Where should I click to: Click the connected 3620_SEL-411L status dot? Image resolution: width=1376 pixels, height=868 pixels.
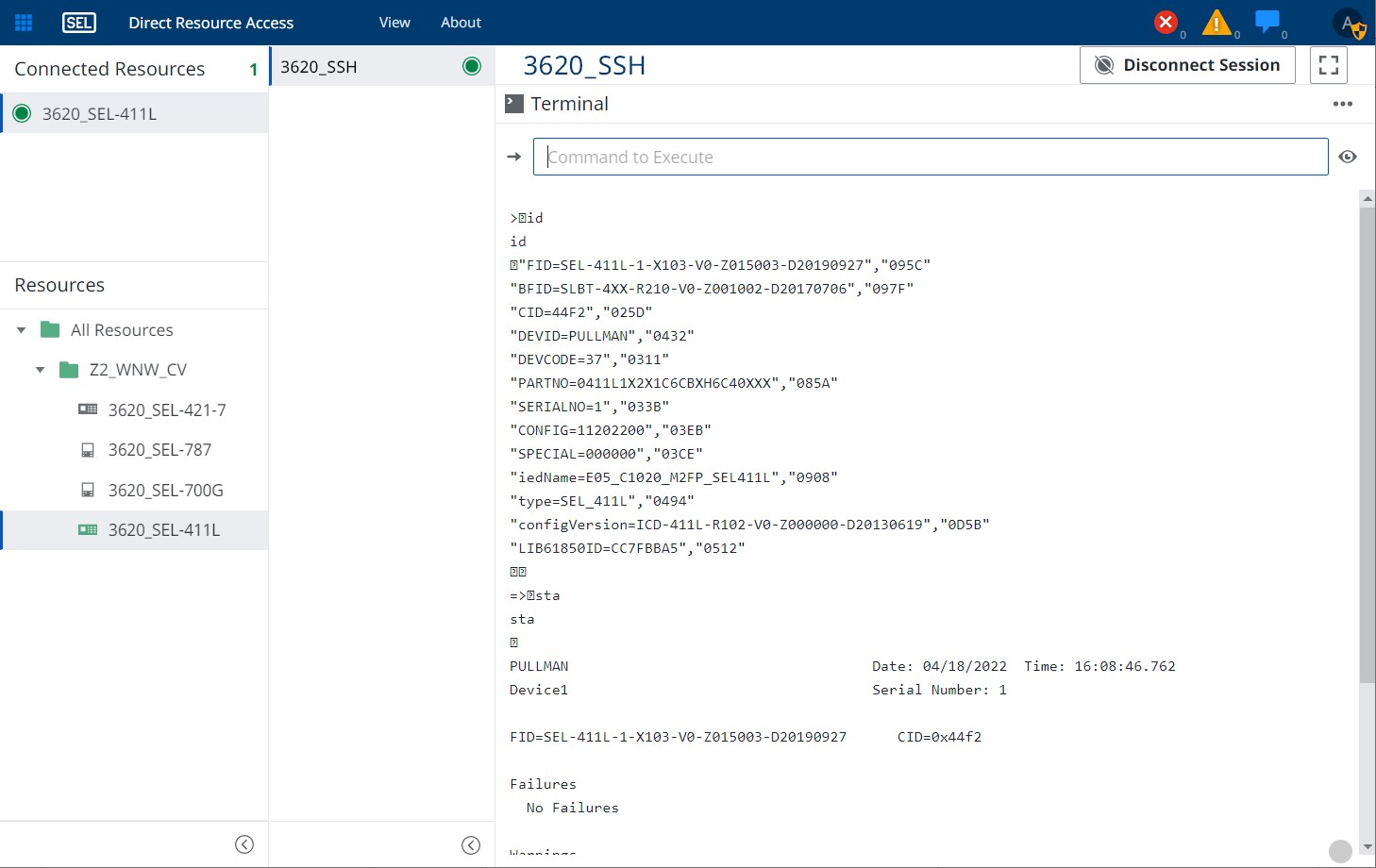click(x=22, y=114)
